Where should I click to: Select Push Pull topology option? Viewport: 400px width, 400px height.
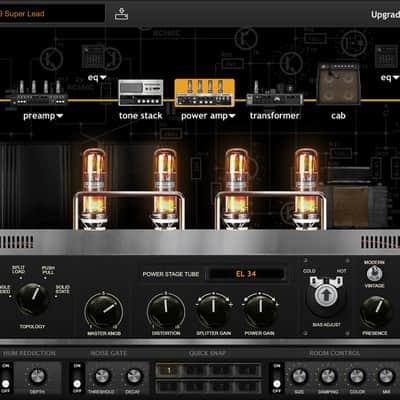(48, 270)
